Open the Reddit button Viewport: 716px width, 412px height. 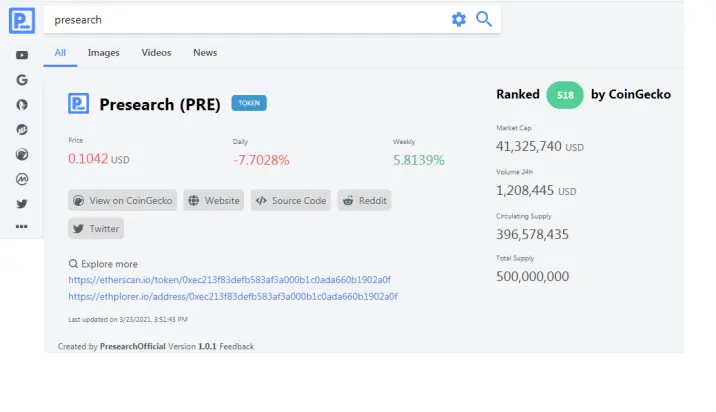[365, 201]
